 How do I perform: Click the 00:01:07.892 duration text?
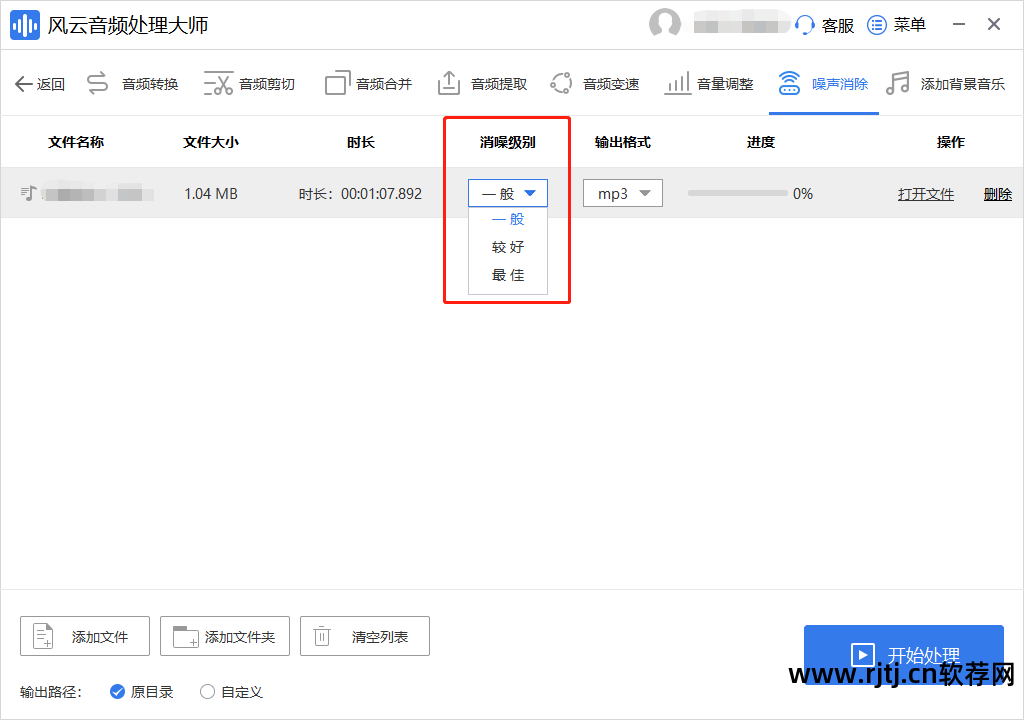381,194
